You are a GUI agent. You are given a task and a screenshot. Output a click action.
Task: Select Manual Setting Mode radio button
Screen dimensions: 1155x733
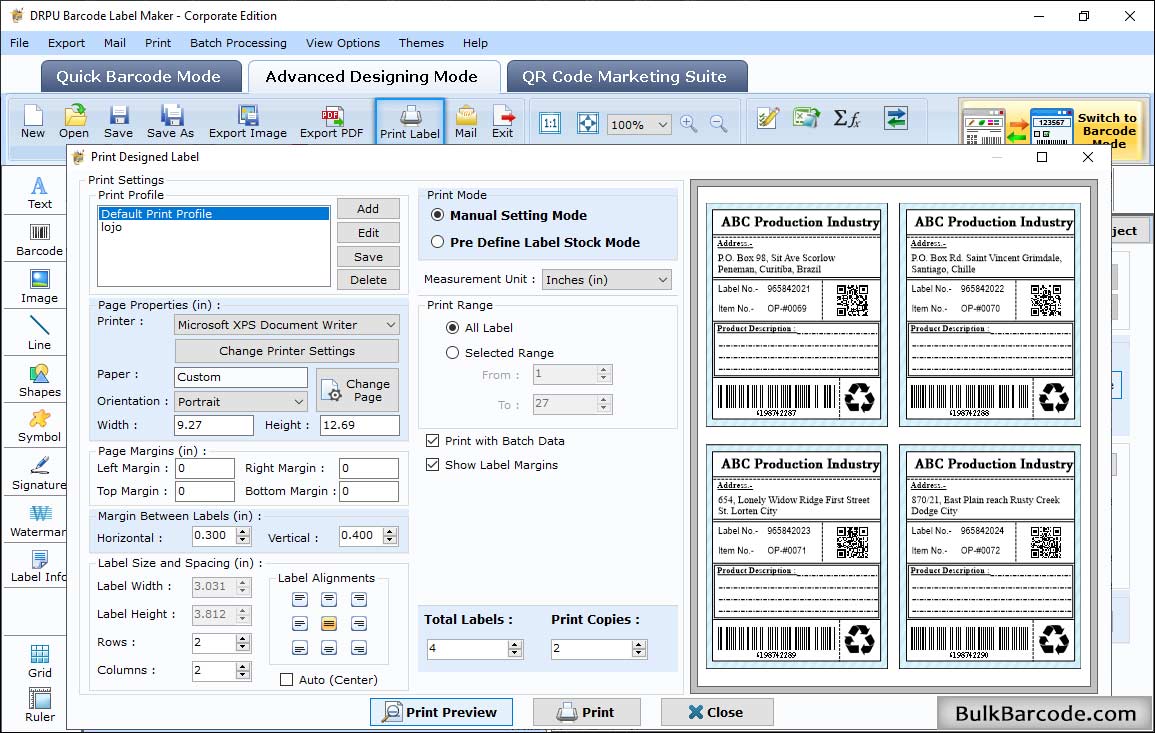438,215
